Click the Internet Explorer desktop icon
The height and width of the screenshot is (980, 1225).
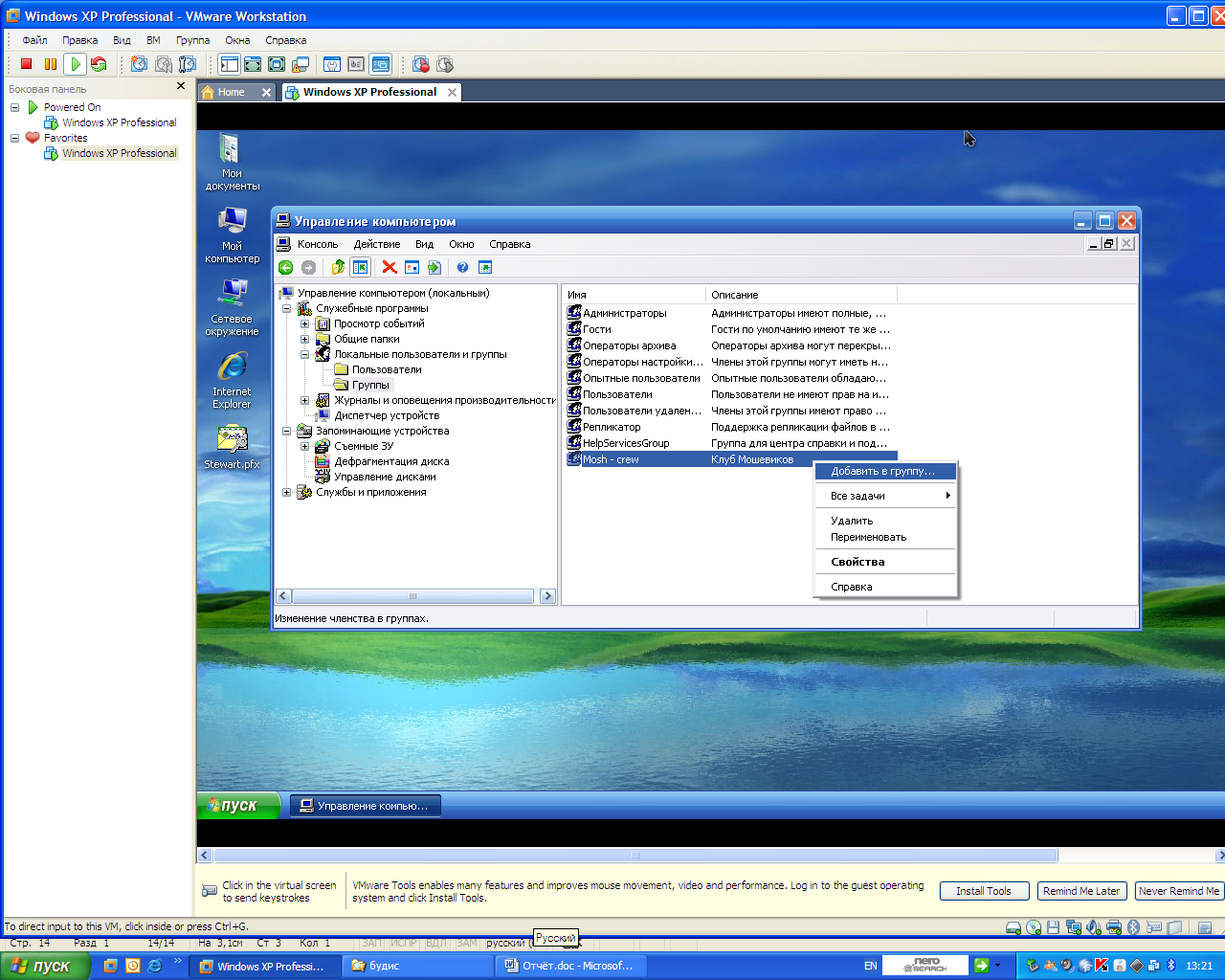pyautogui.click(x=232, y=380)
